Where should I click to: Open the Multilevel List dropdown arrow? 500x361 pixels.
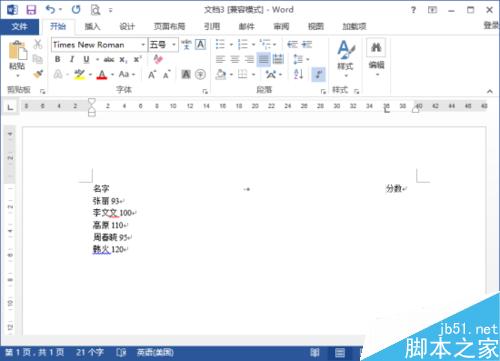click(275, 44)
